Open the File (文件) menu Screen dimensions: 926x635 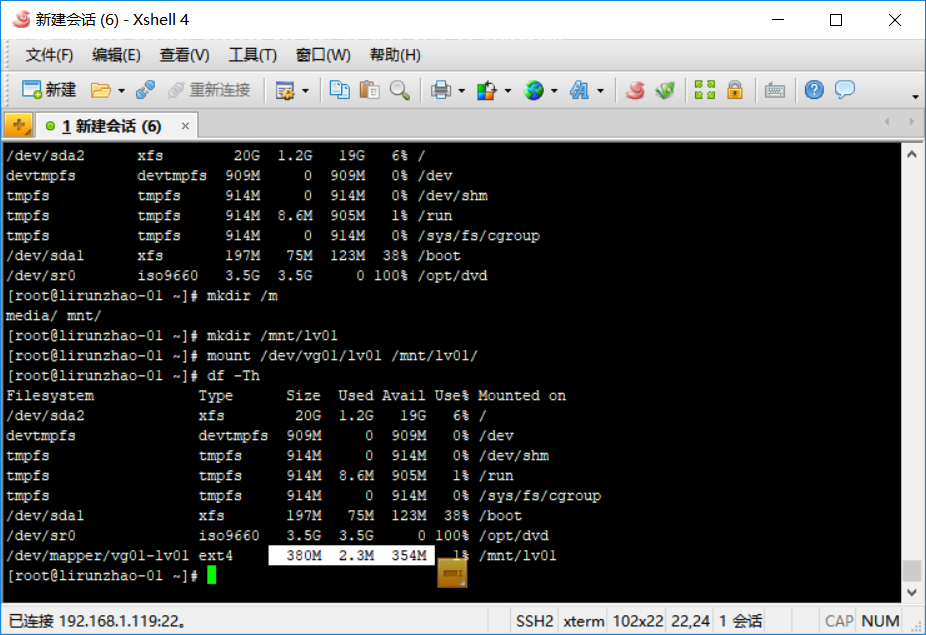click(49, 55)
